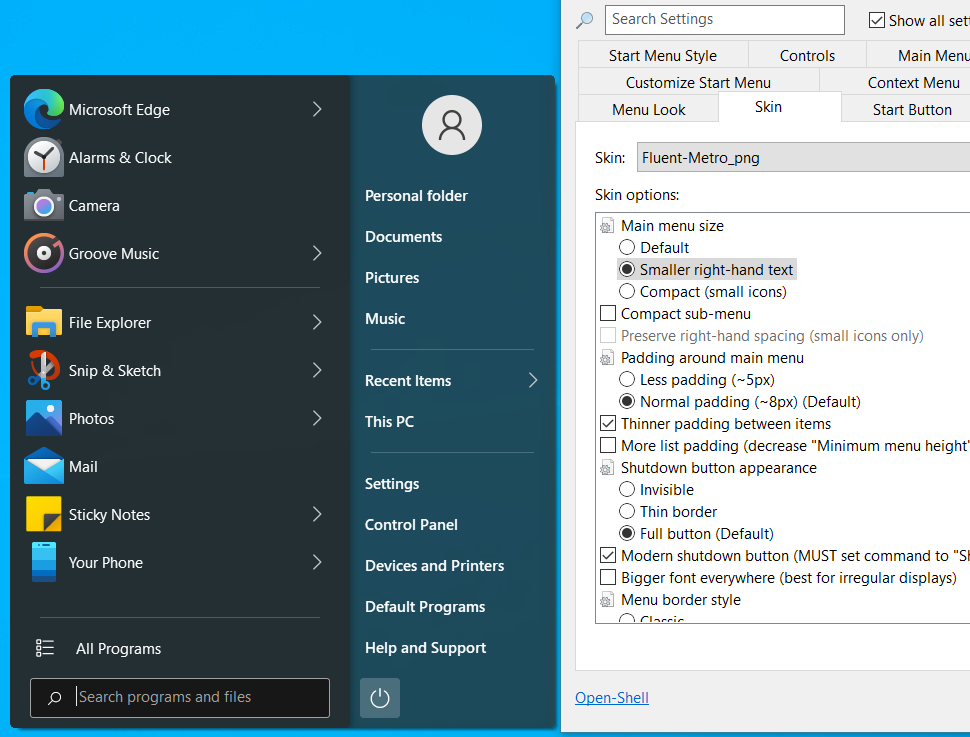Launch Snip & Sketch icon

coord(43,370)
